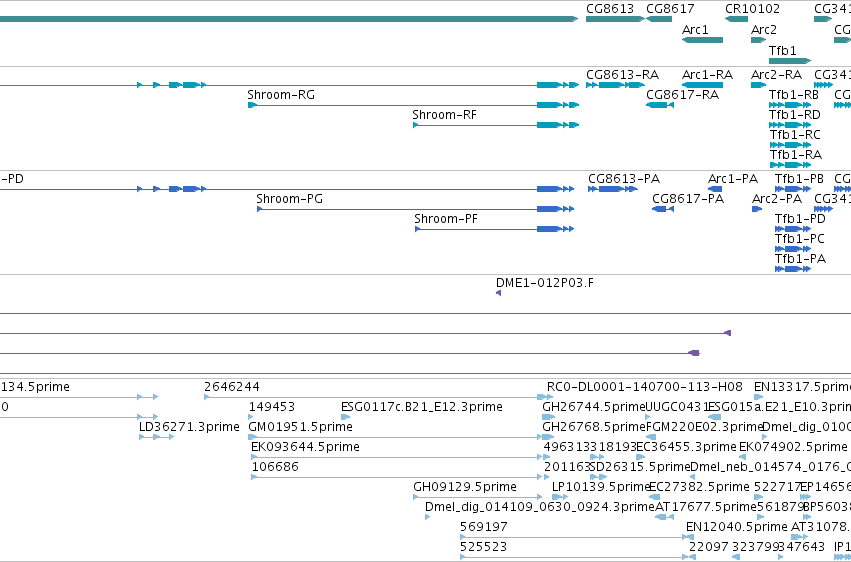Viewport: 851px width, 562px height.
Task: Select the EC27382.5prime EST label
Action: [x=699, y=487]
